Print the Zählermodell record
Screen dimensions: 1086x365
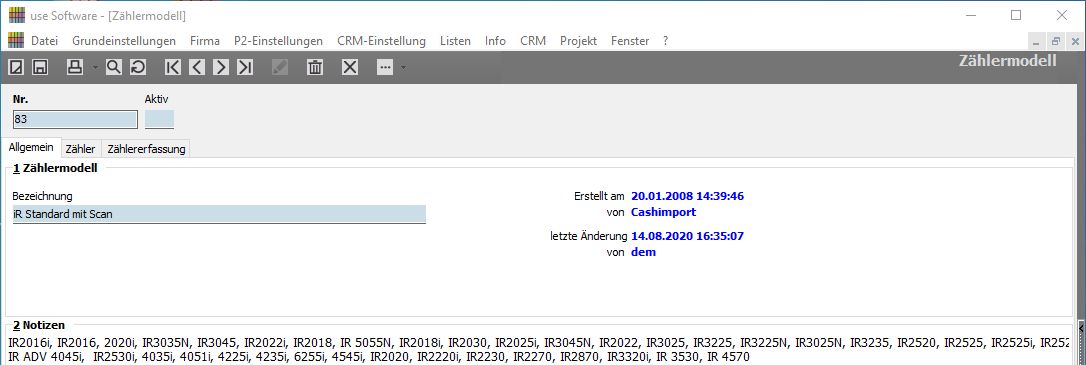[x=74, y=67]
